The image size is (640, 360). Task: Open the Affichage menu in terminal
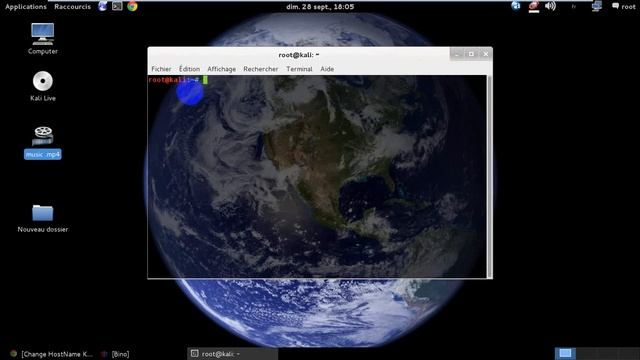(222, 69)
